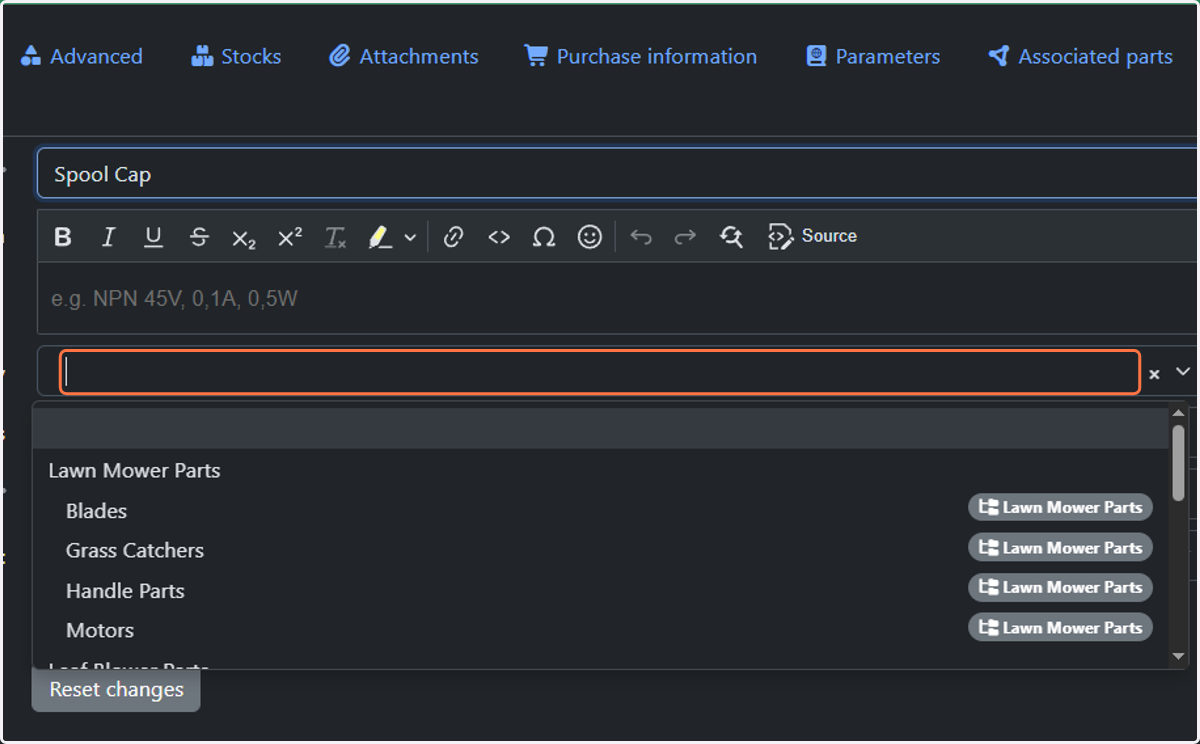Switch editor to Source mode

click(812, 237)
